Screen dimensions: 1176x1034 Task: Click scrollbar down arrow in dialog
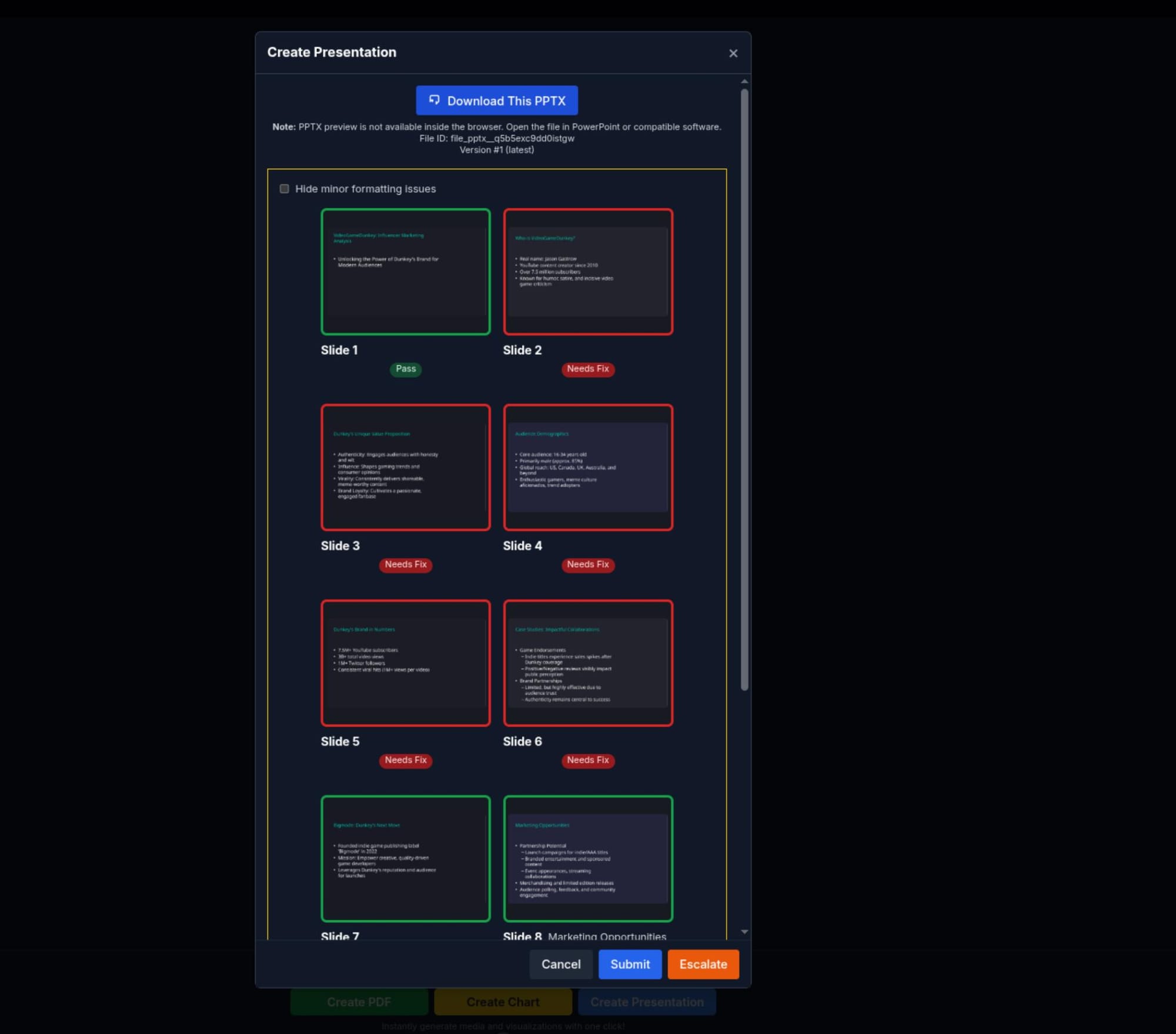click(744, 932)
